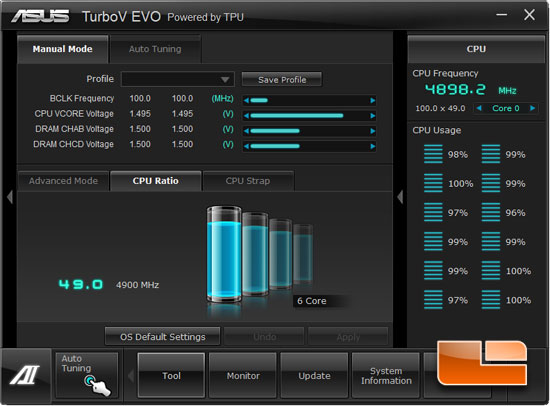Increase DRAM CHCD Voltage with right arrow

pos(373,146)
